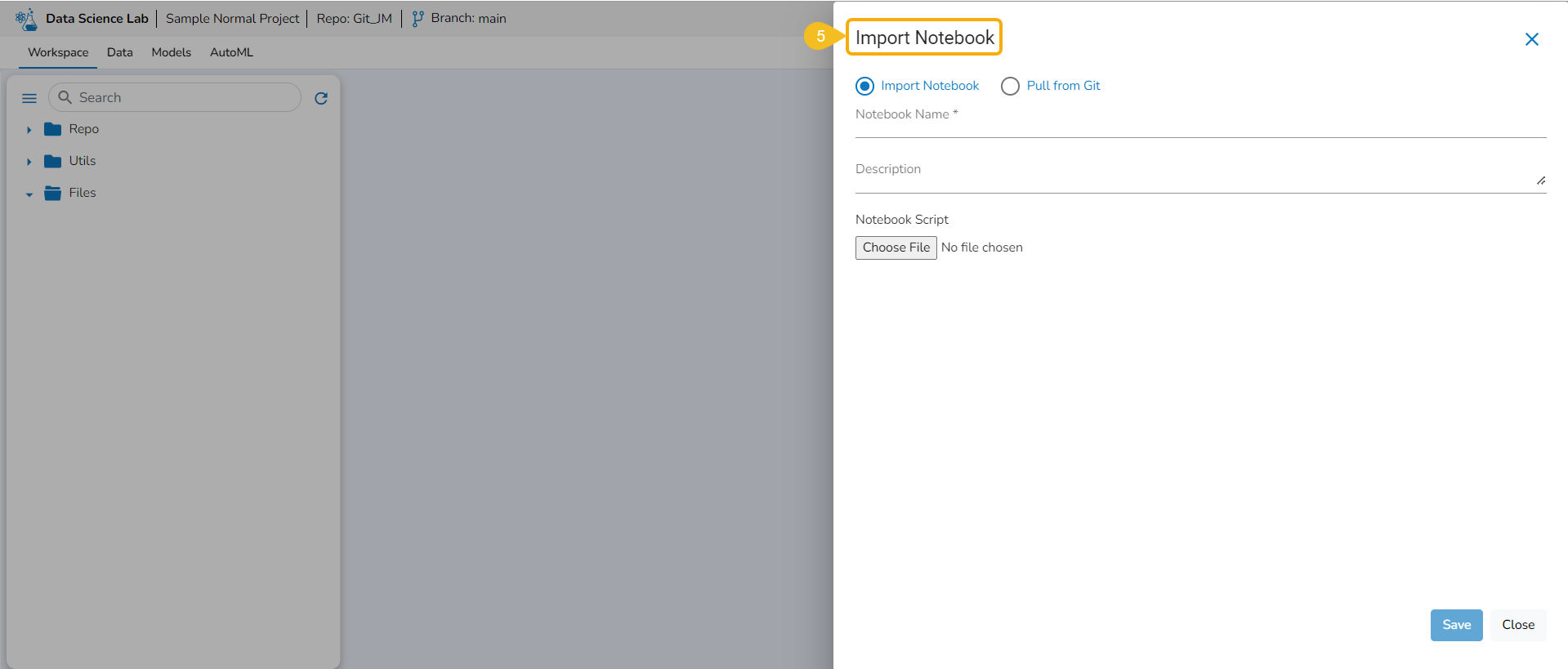The image size is (1568, 669).
Task: Click the Choose File button
Action: [x=896, y=248]
